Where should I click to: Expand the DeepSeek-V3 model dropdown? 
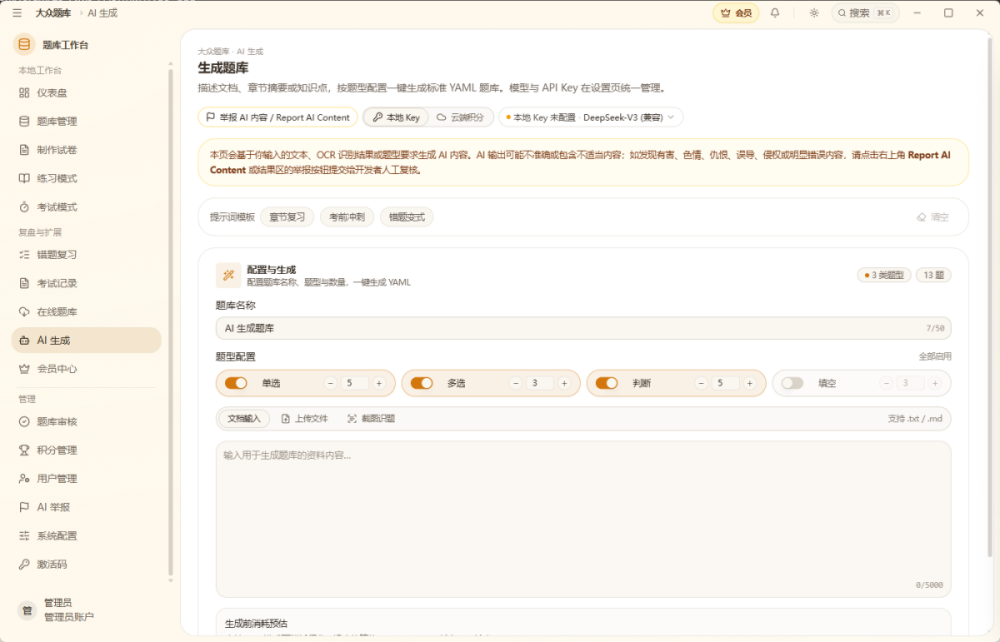pyautogui.click(x=591, y=117)
